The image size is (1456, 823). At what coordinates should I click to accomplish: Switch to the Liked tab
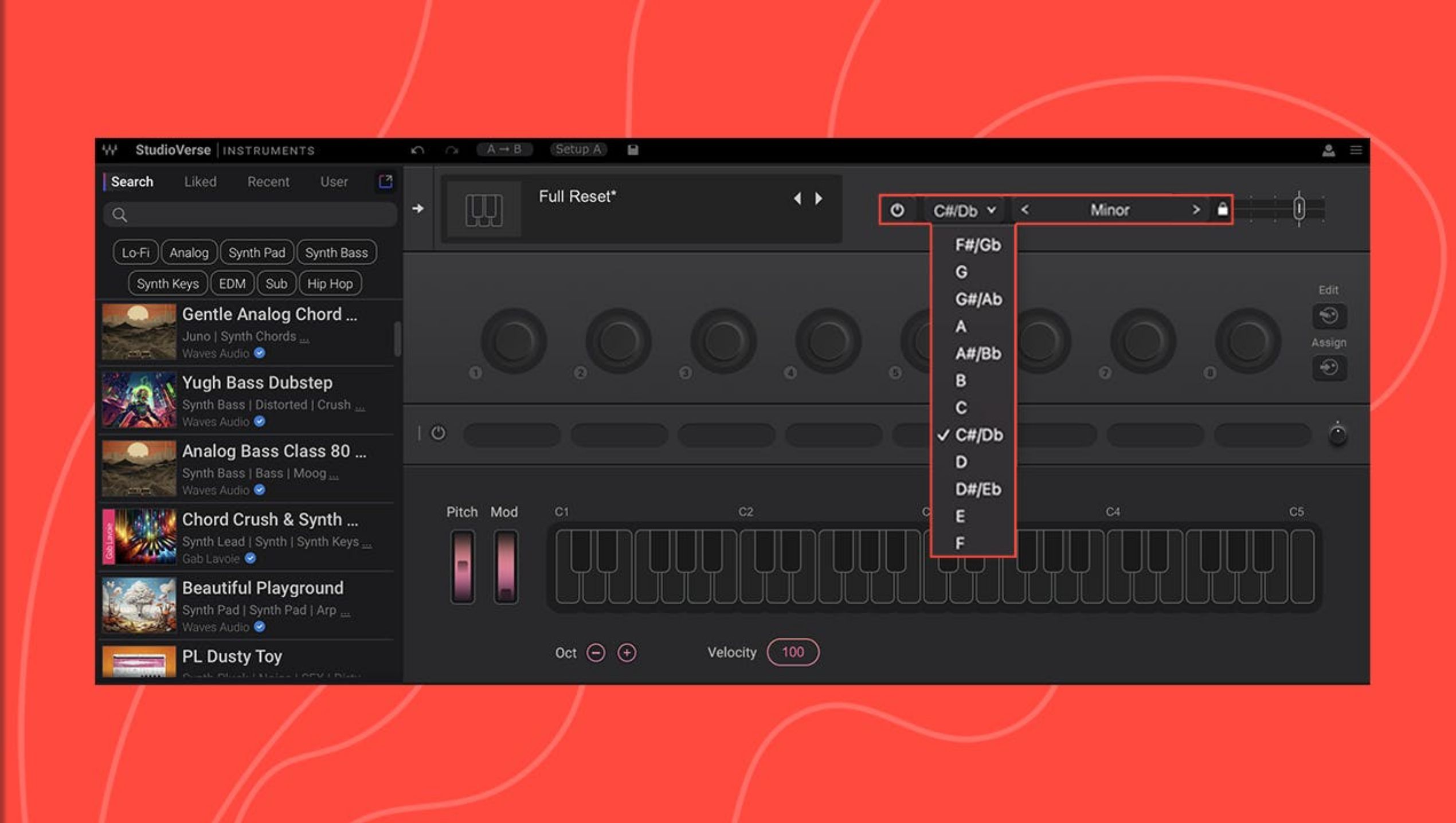click(x=200, y=182)
